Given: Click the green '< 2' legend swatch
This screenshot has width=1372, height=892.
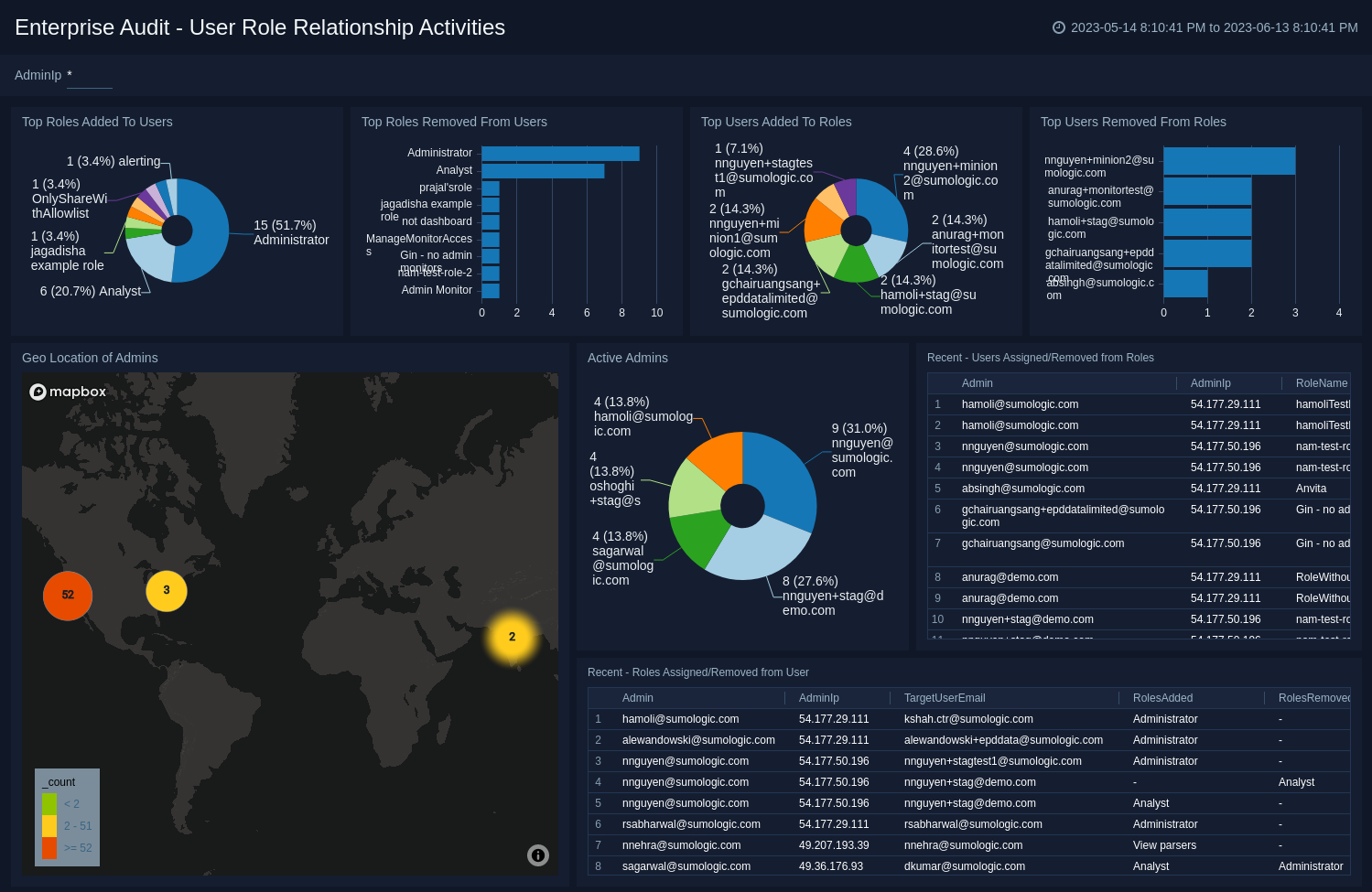Looking at the screenshot, I should coord(49,804).
